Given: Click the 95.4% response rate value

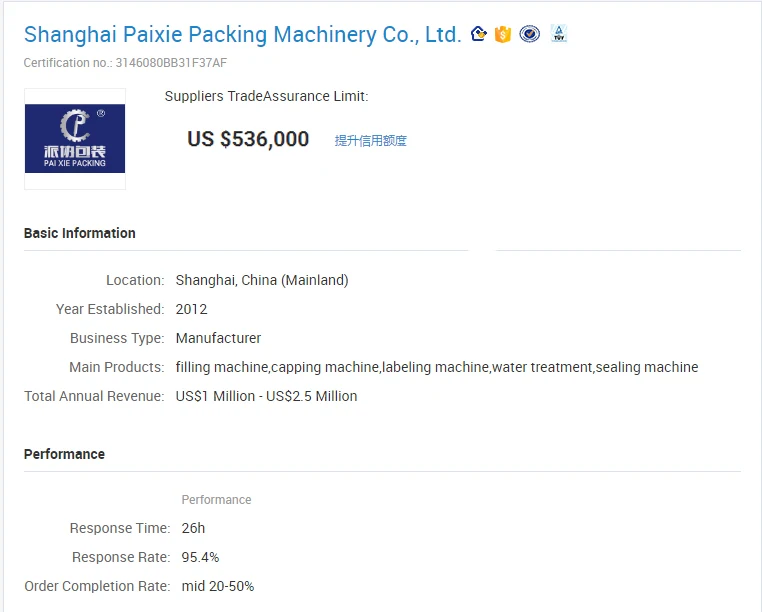Looking at the screenshot, I should click(x=200, y=557).
